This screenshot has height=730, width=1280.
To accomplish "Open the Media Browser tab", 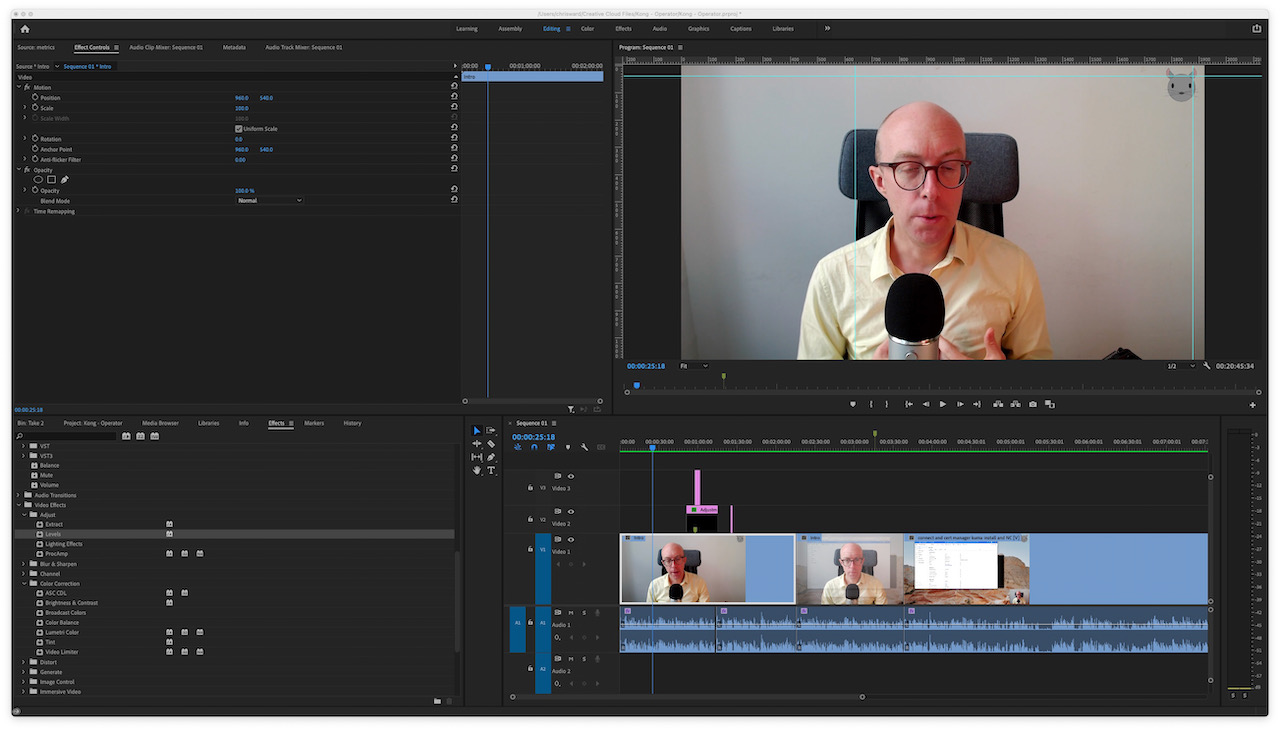I will (x=160, y=423).
